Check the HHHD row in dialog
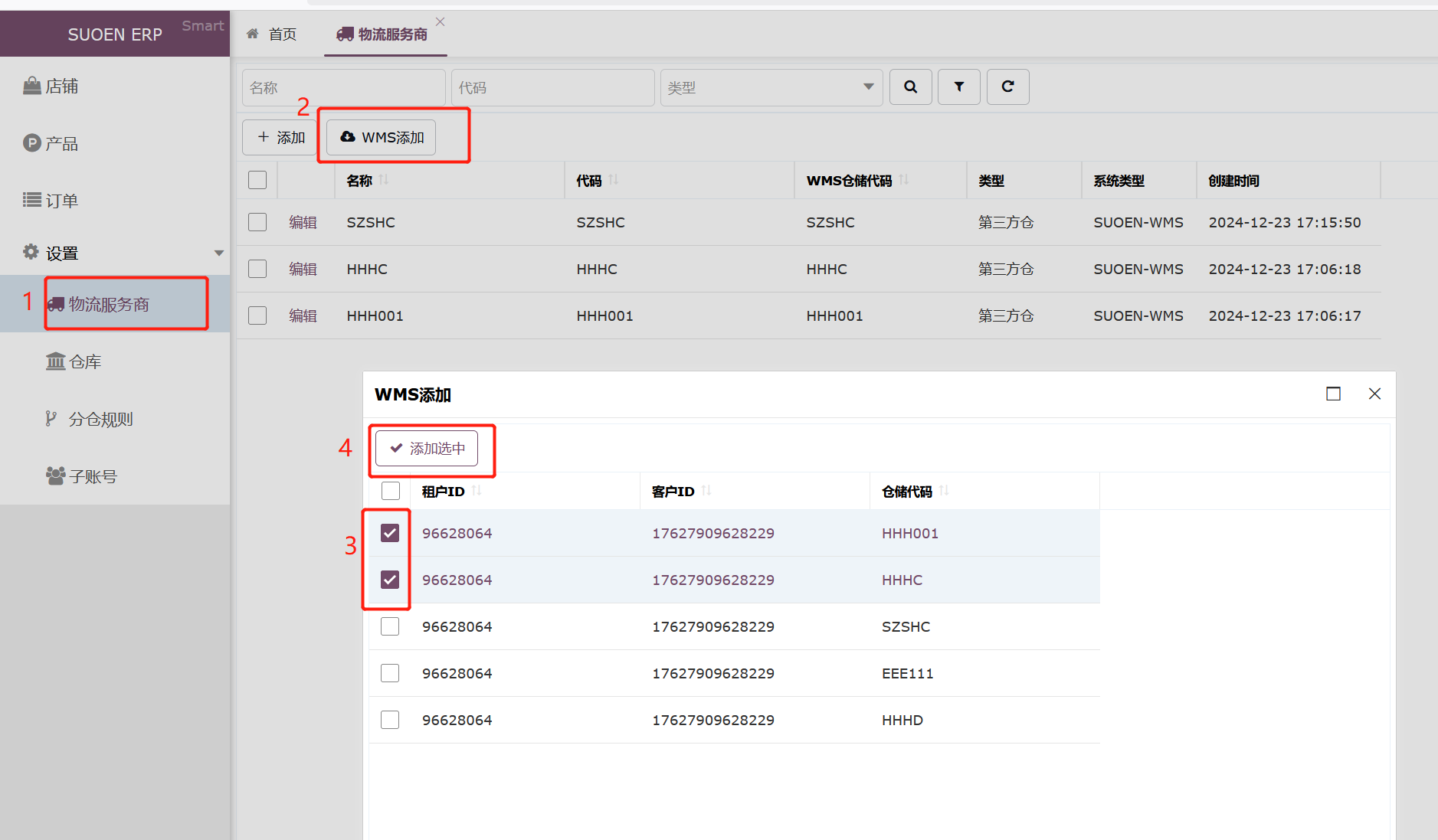Screen dimensions: 1438x840 pos(390,720)
